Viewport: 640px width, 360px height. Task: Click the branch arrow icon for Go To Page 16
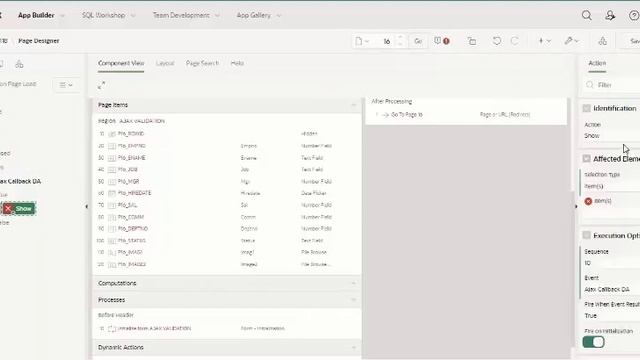[385, 115]
